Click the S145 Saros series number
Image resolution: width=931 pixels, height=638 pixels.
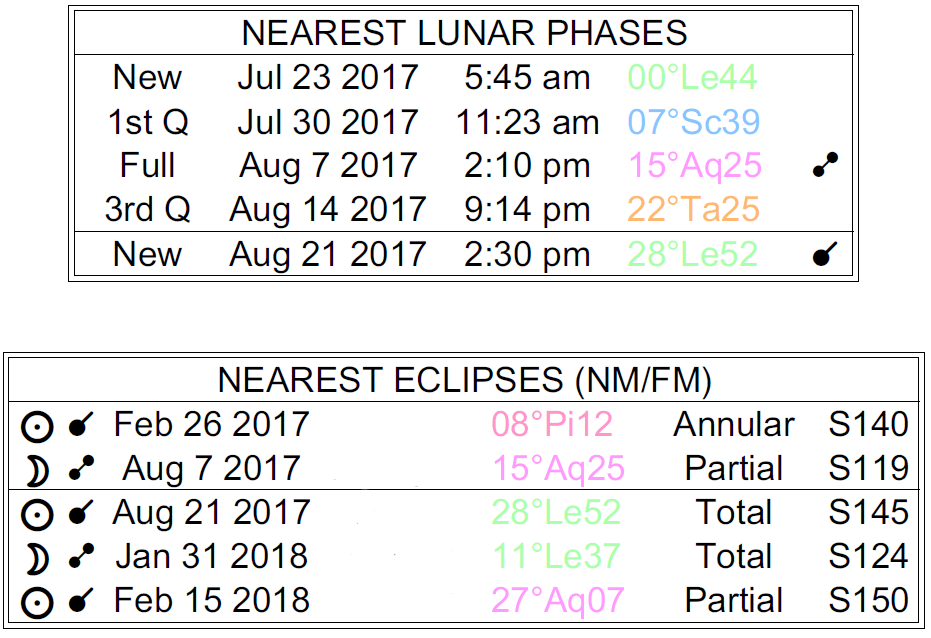click(868, 513)
